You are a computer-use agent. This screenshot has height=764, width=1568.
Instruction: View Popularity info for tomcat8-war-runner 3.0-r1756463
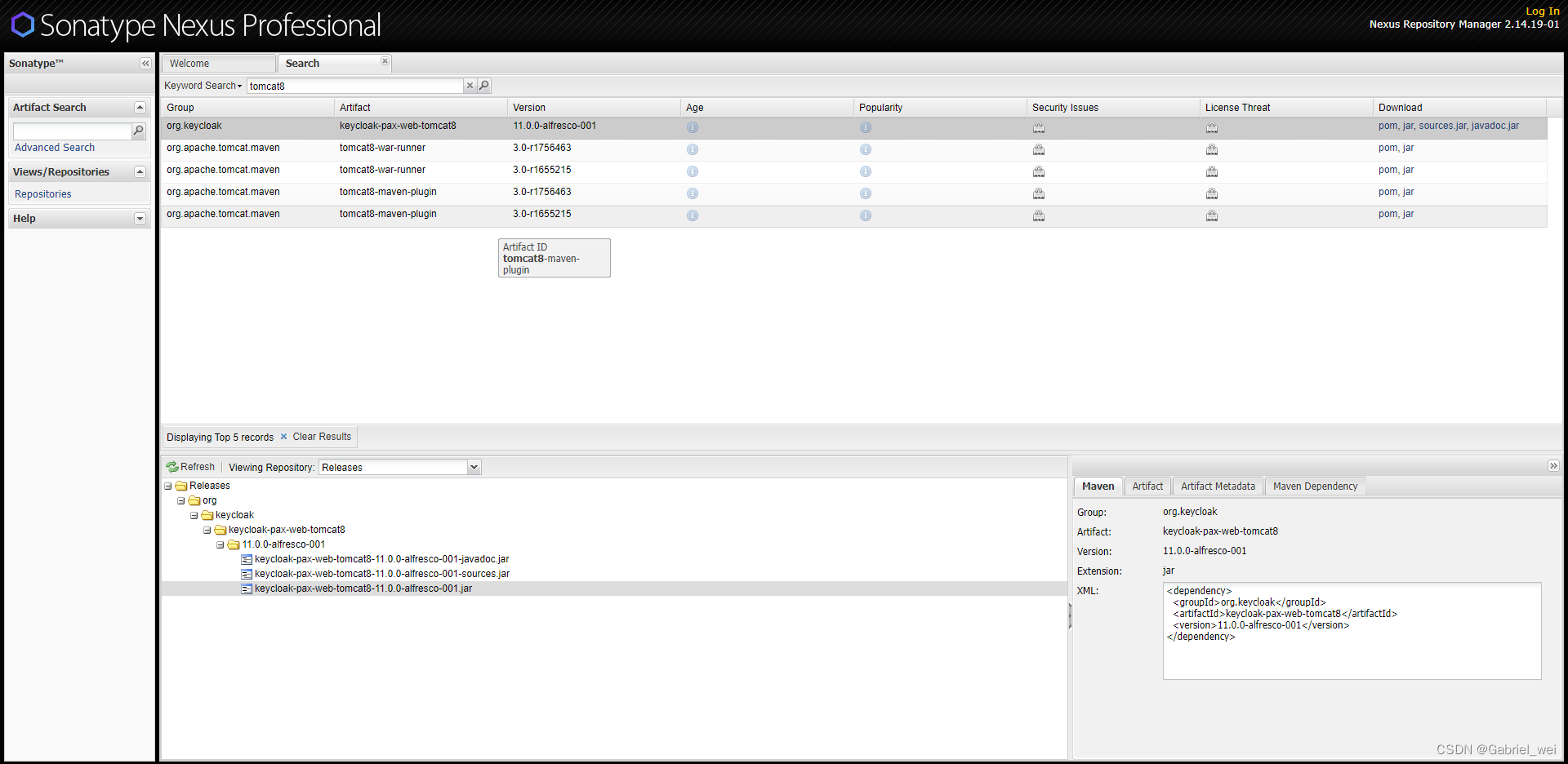tap(866, 149)
